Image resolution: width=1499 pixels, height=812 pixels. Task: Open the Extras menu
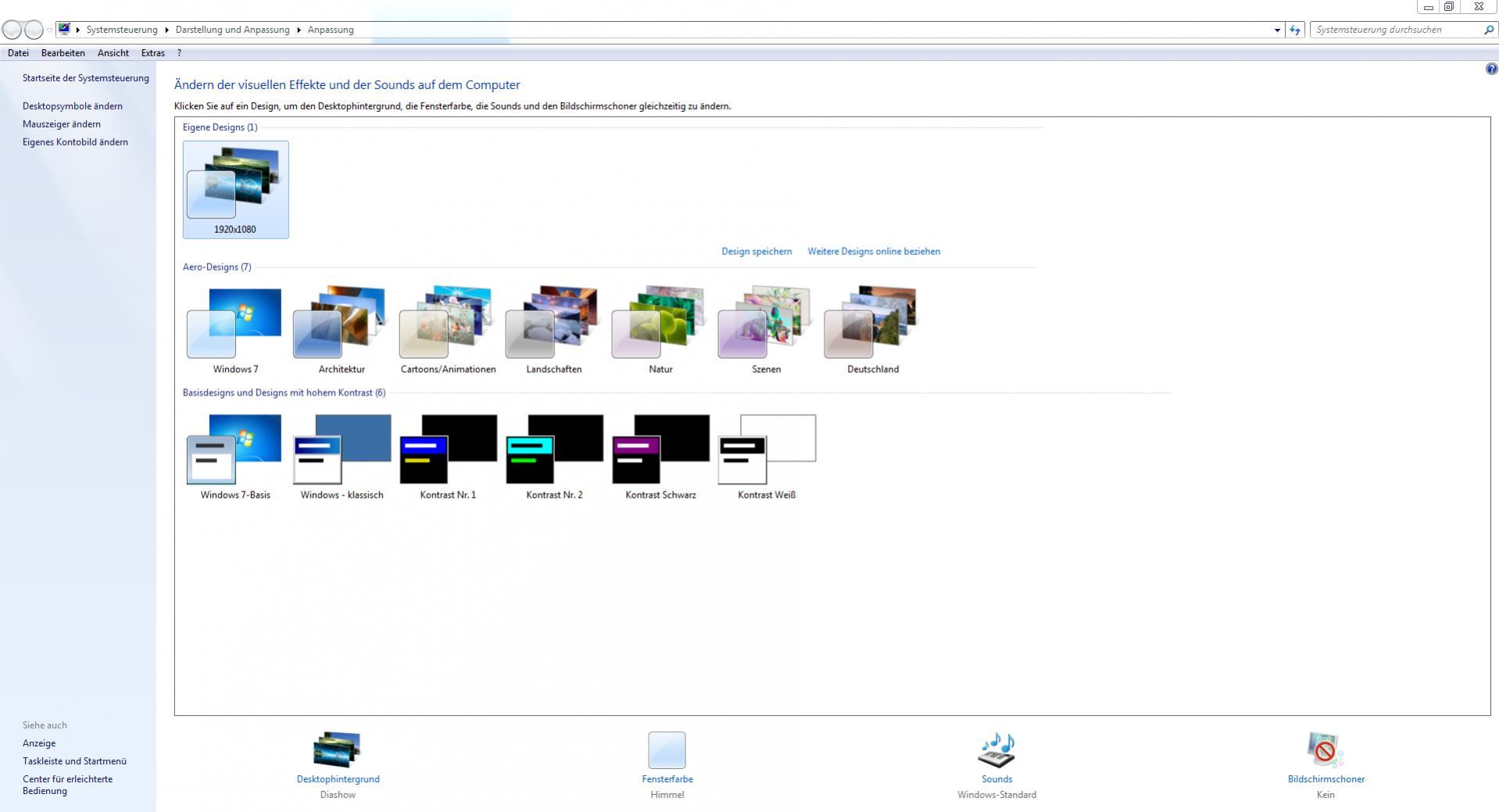click(152, 53)
